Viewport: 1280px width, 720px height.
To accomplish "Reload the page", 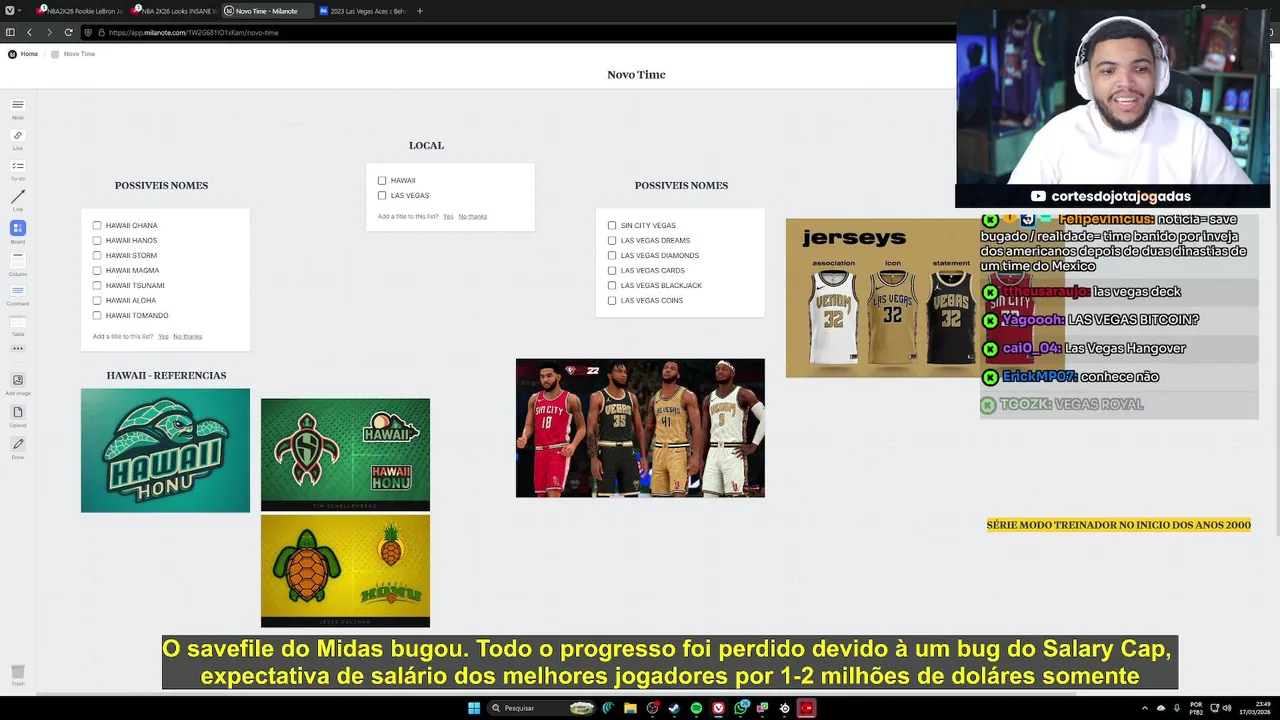I will (68, 32).
